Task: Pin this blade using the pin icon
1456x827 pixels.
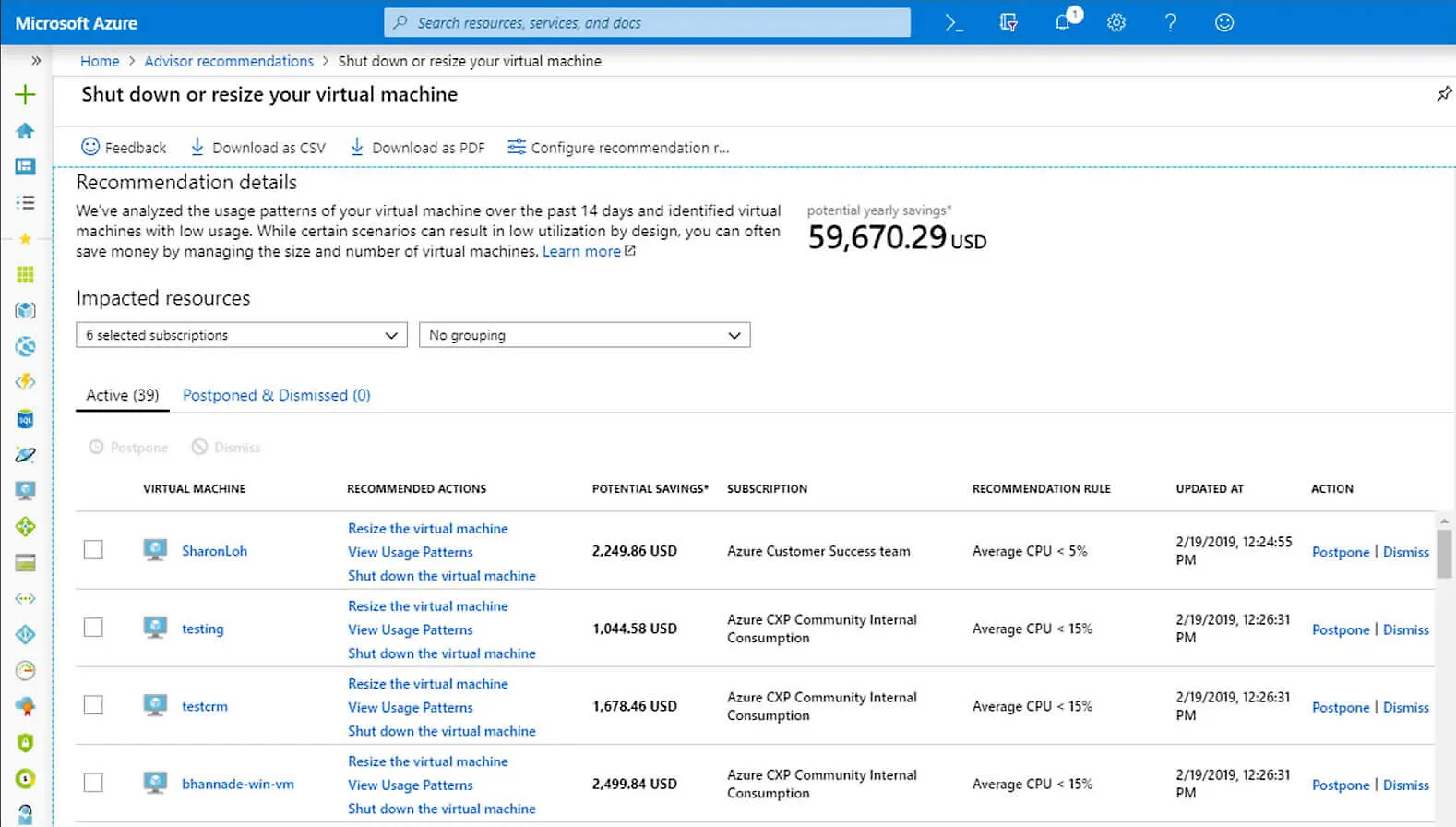Action: point(1444,94)
